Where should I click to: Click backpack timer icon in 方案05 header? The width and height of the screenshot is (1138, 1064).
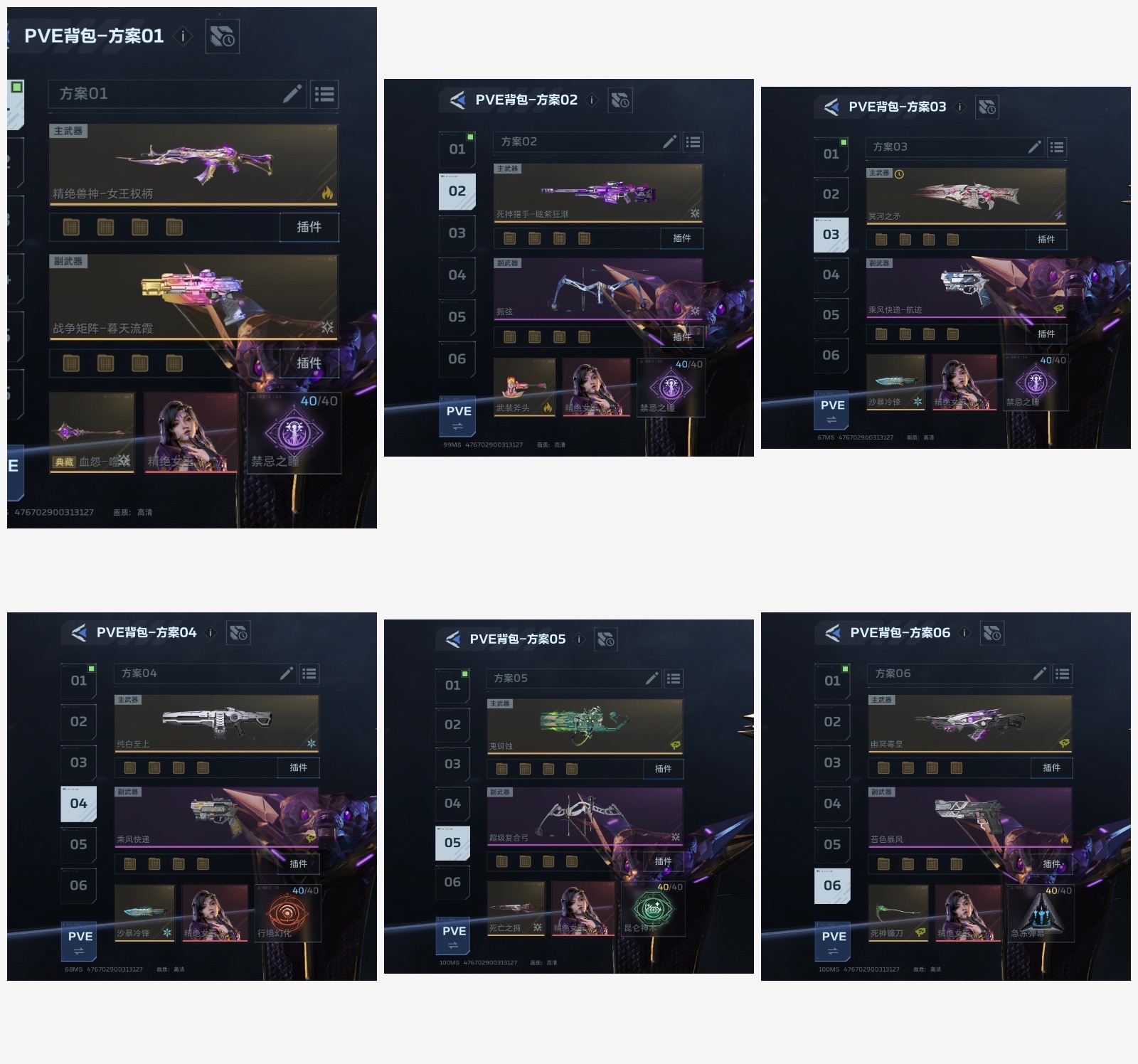(605, 639)
